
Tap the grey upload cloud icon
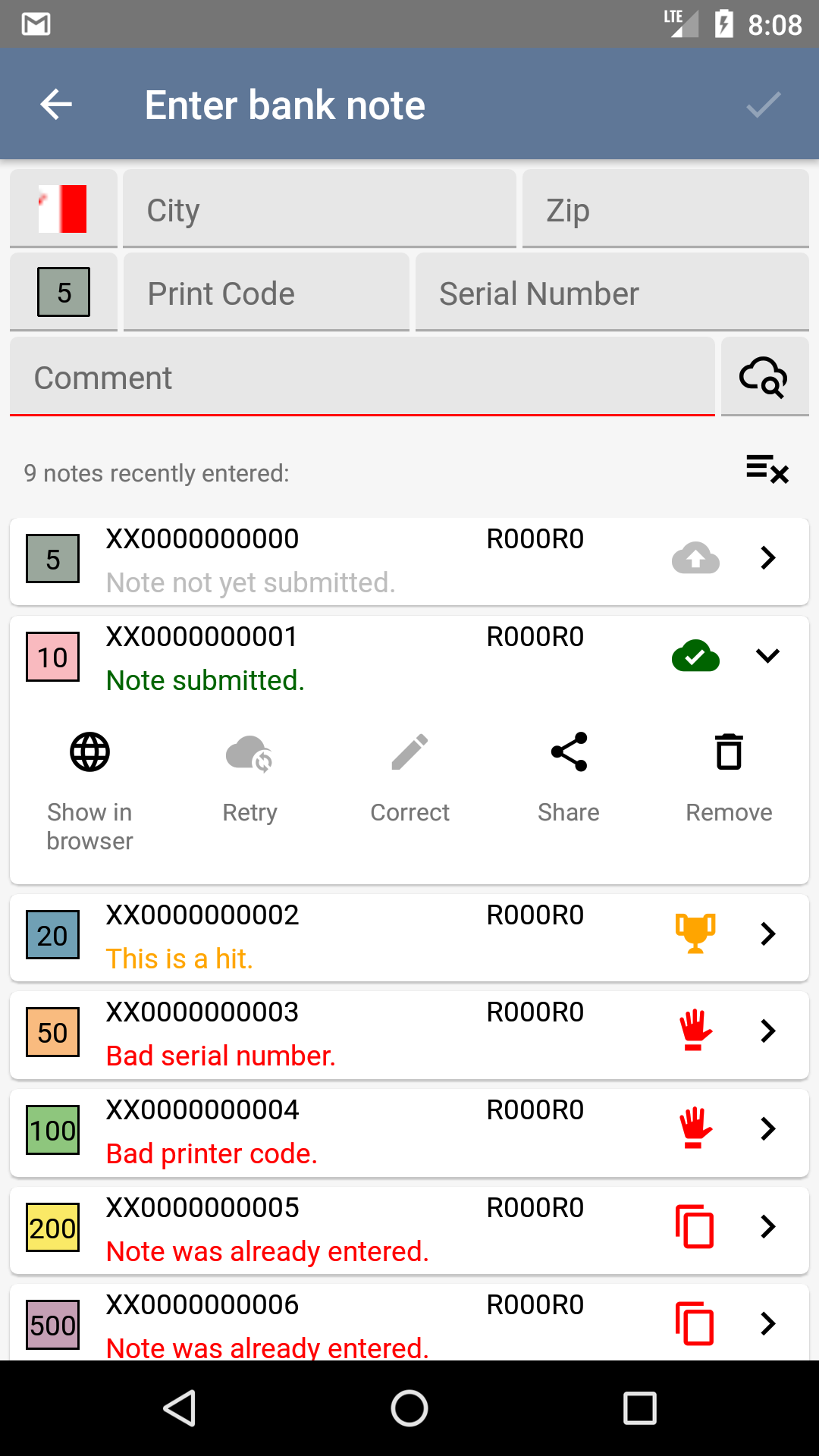tap(695, 558)
